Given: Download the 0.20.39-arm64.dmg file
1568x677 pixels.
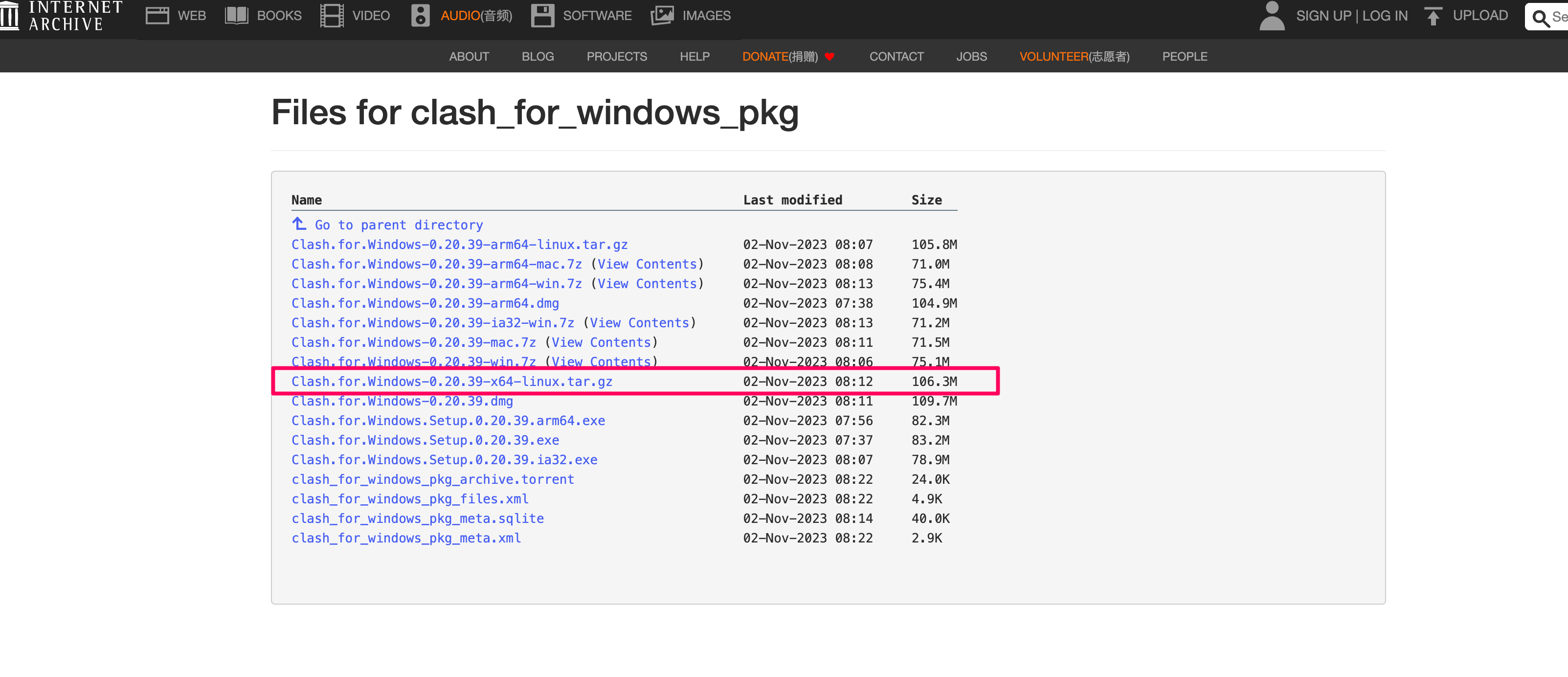Looking at the screenshot, I should click(425, 303).
